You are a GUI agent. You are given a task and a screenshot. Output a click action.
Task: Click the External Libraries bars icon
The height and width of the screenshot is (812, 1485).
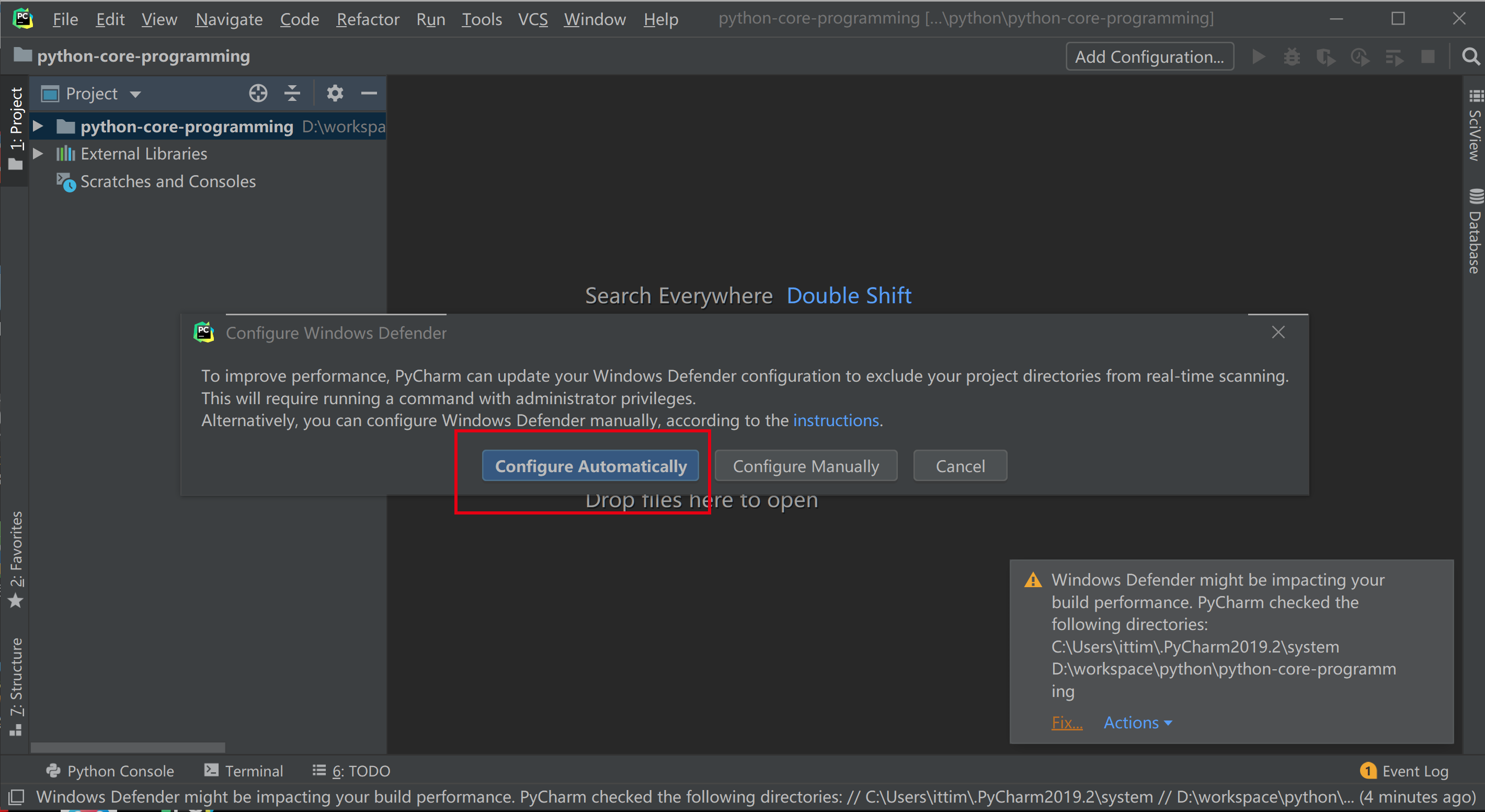(x=65, y=153)
